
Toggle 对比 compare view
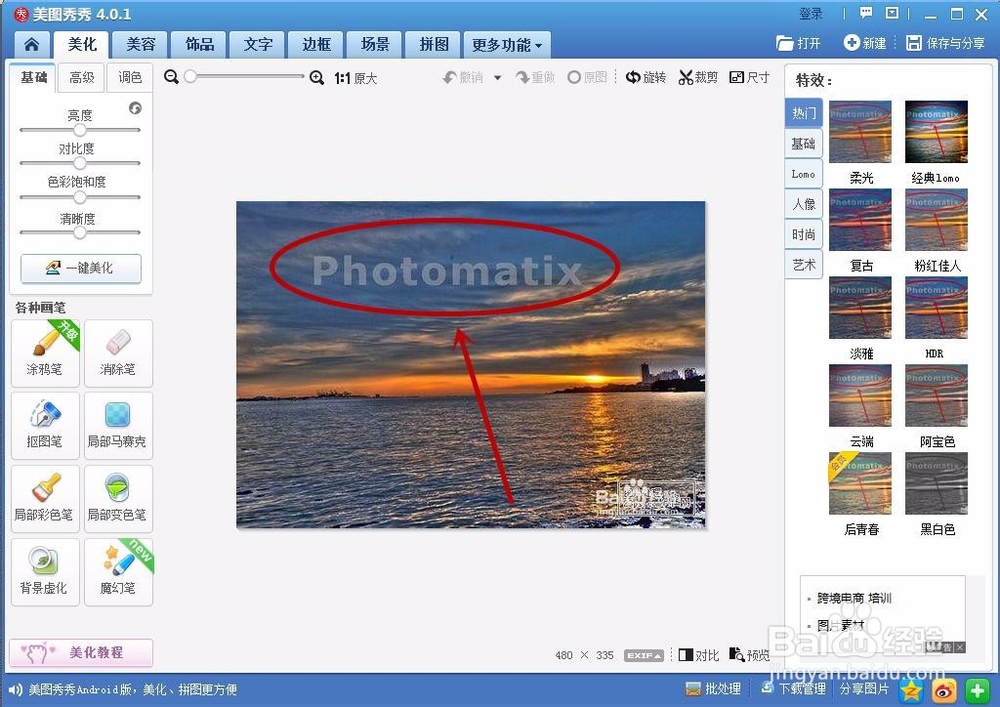pyautogui.click(x=698, y=655)
